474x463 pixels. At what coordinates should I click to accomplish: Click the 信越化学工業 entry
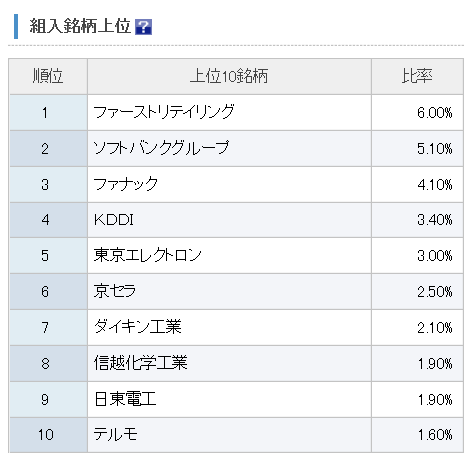(140, 363)
